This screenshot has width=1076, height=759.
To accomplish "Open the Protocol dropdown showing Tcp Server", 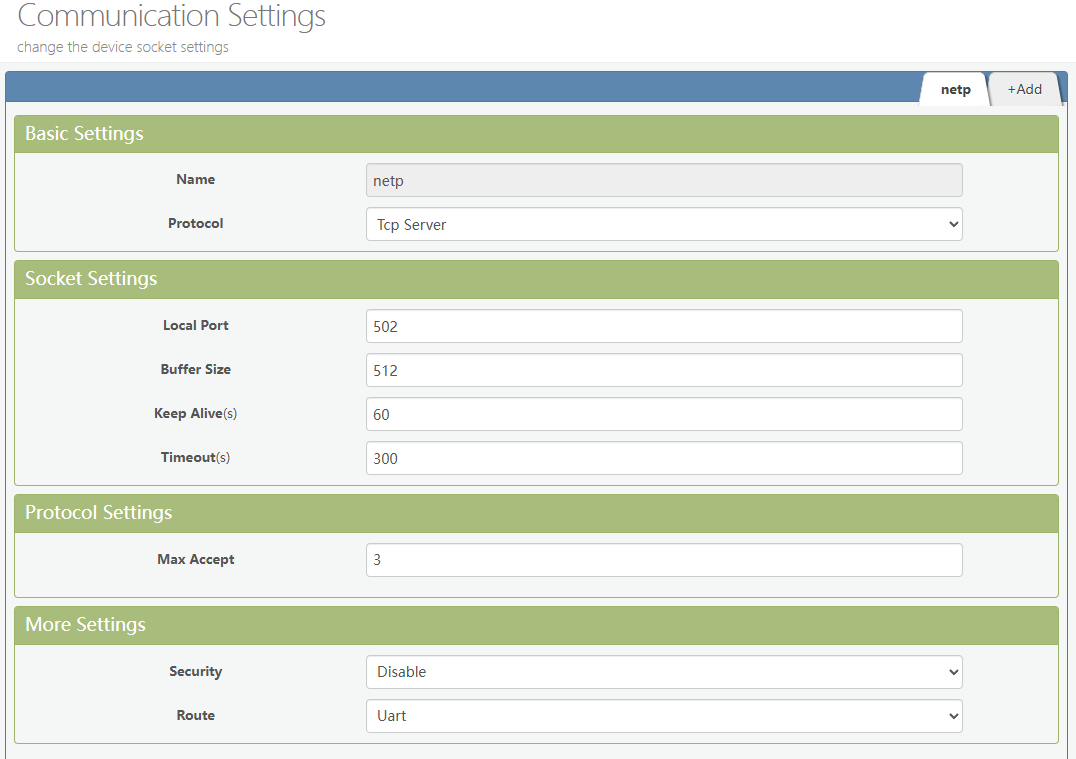I will (664, 224).
